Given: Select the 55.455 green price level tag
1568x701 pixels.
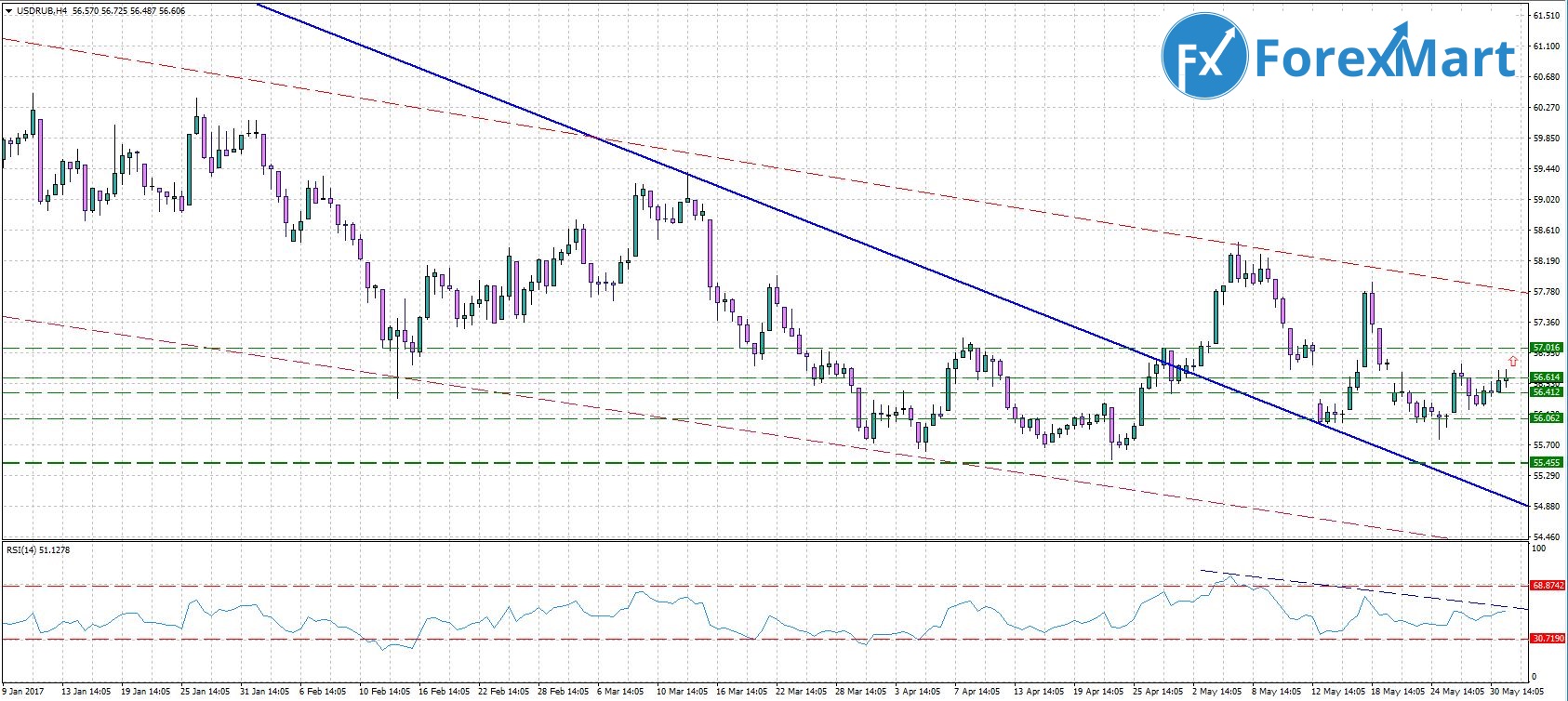Looking at the screenshot, I should point(1548,462).
